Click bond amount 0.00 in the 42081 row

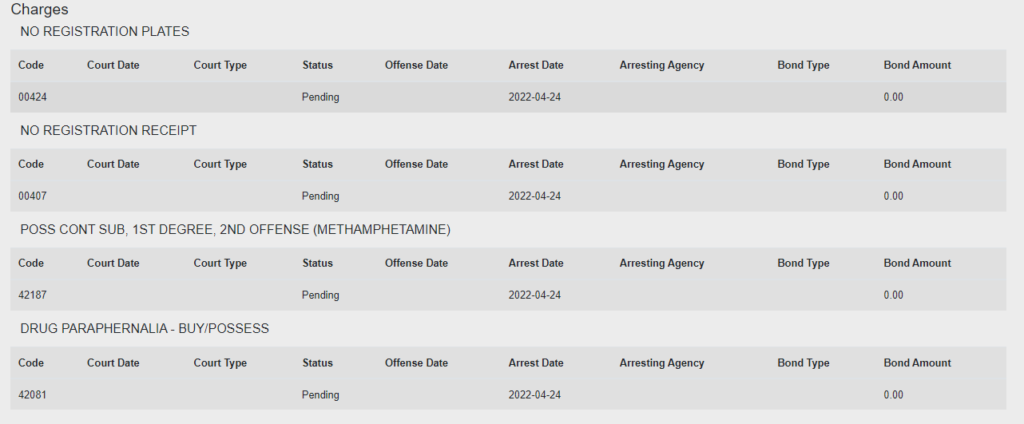(893, 395)
